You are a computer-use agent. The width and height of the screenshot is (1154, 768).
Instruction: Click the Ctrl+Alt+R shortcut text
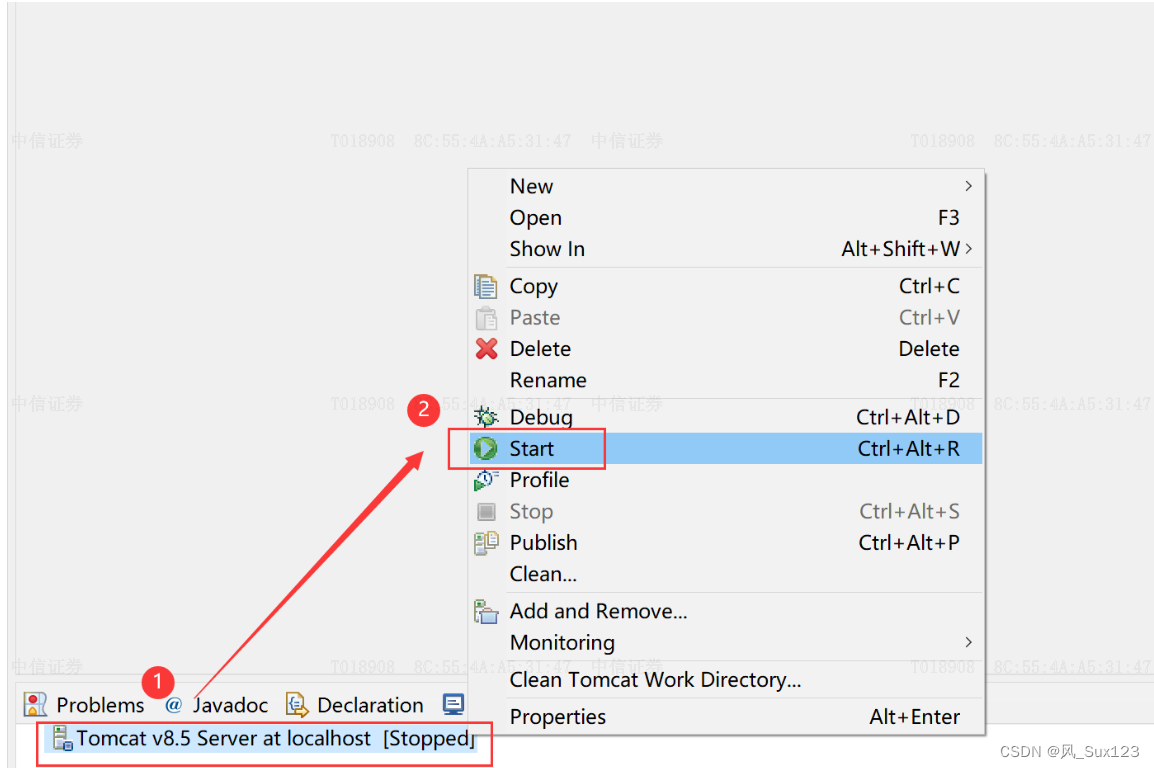pos(908,448)
